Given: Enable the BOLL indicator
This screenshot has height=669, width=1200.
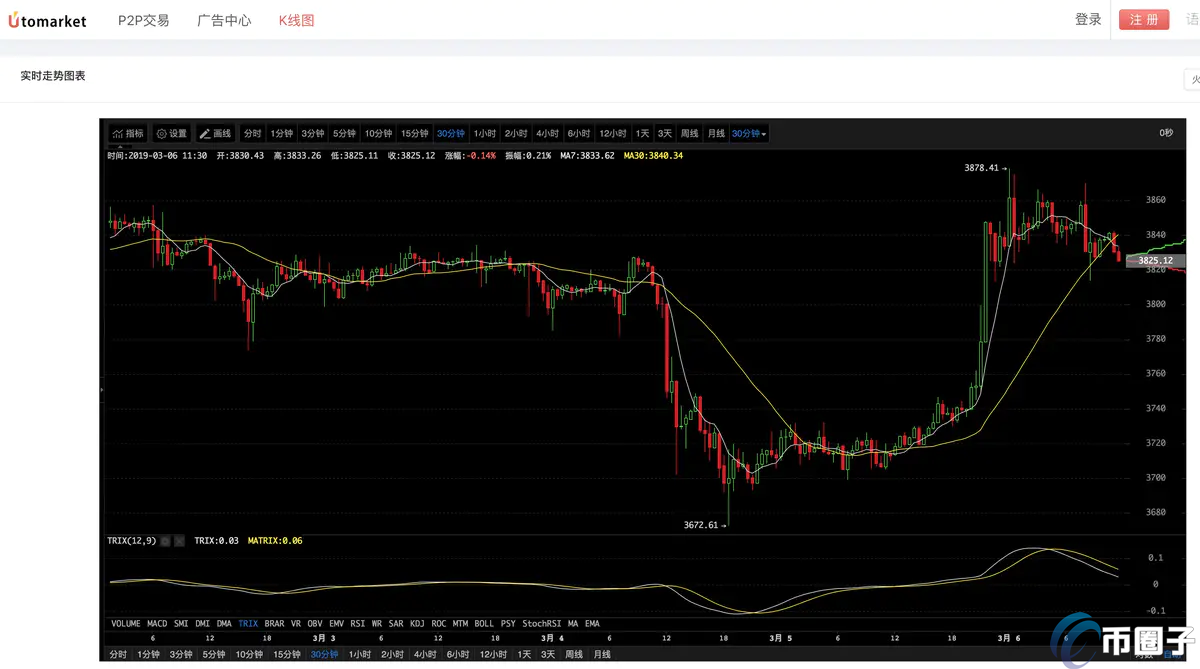Looking at the screenshot, I should (x=484, y=624).
